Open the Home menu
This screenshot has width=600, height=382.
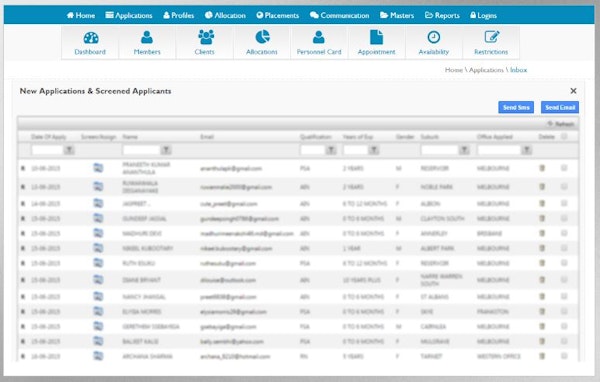[81, 15]
